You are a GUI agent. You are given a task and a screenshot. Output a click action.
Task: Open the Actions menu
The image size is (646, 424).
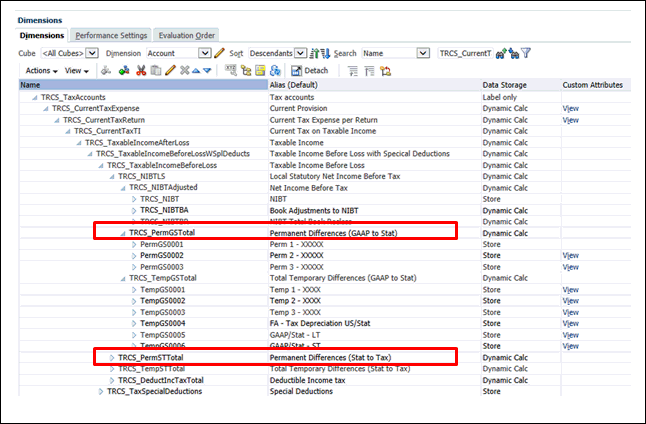click(42, 71)
